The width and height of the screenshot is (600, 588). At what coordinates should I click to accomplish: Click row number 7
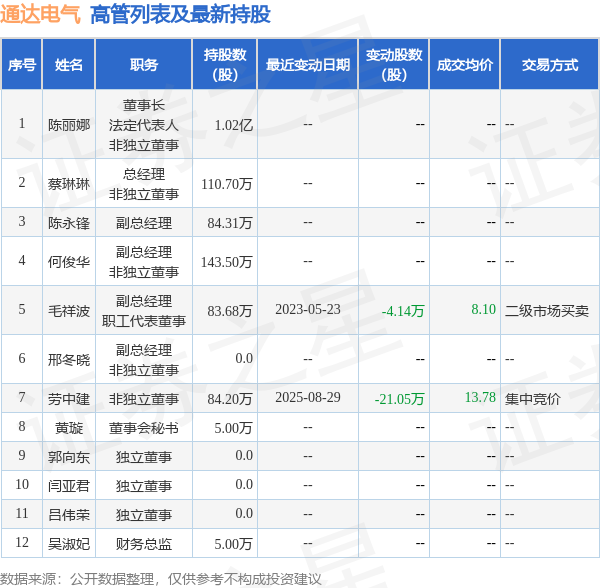(22, 397)
